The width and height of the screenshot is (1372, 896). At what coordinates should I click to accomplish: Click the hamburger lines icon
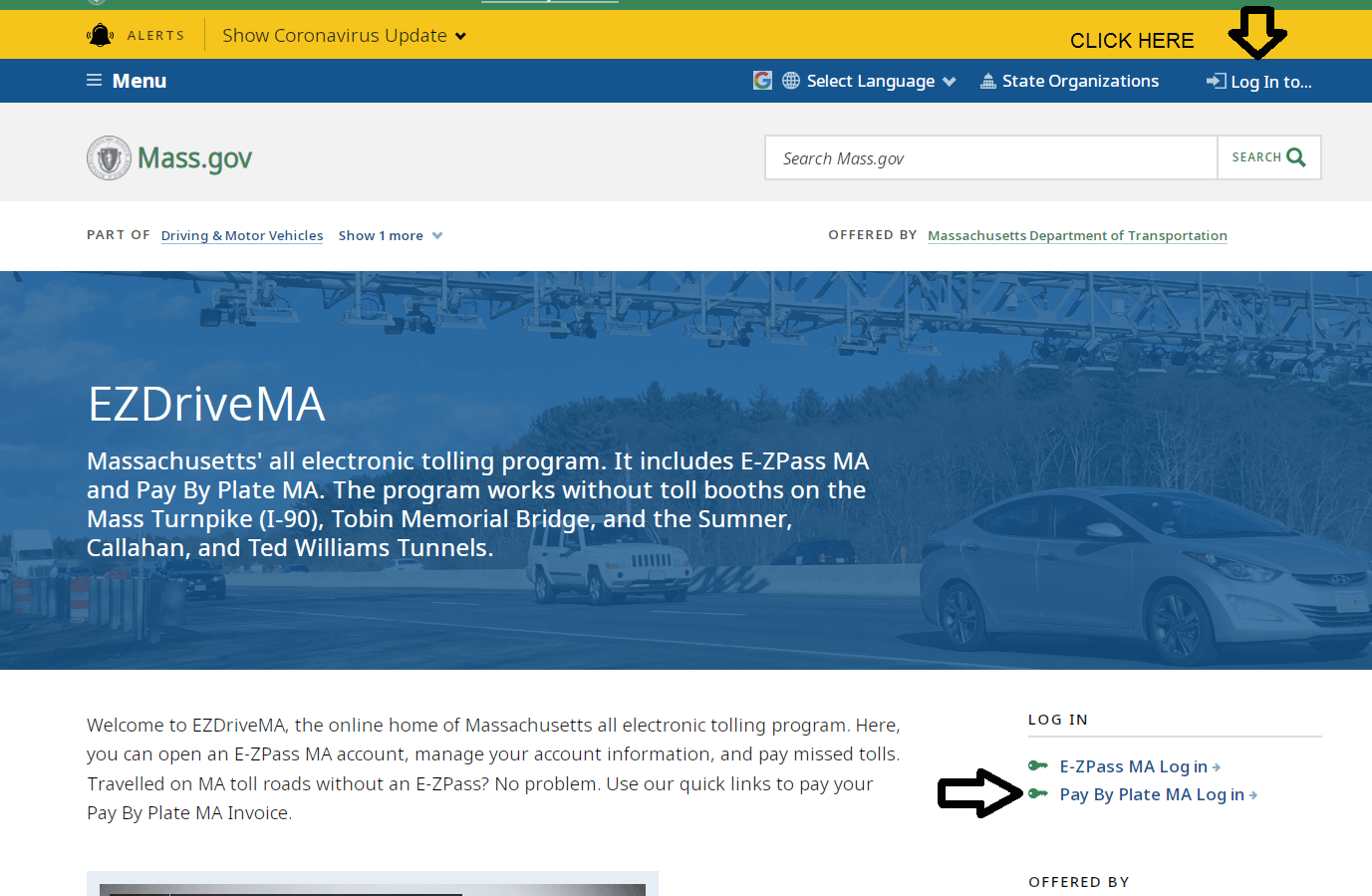coord(95,81)
